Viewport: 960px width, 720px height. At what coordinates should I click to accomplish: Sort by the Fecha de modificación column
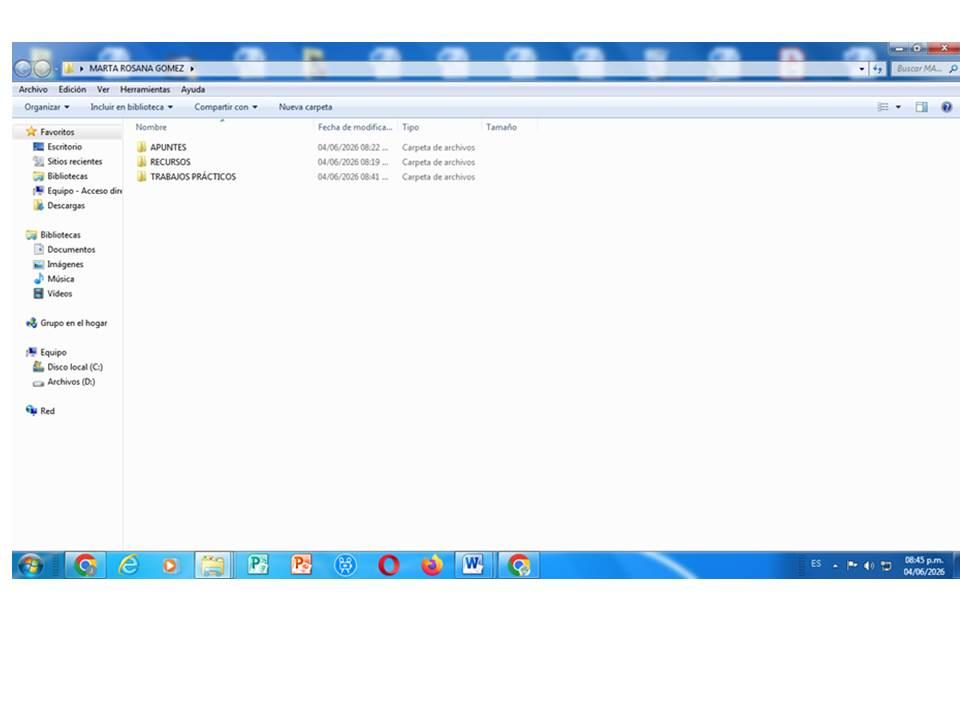click(x=355, y=127)
